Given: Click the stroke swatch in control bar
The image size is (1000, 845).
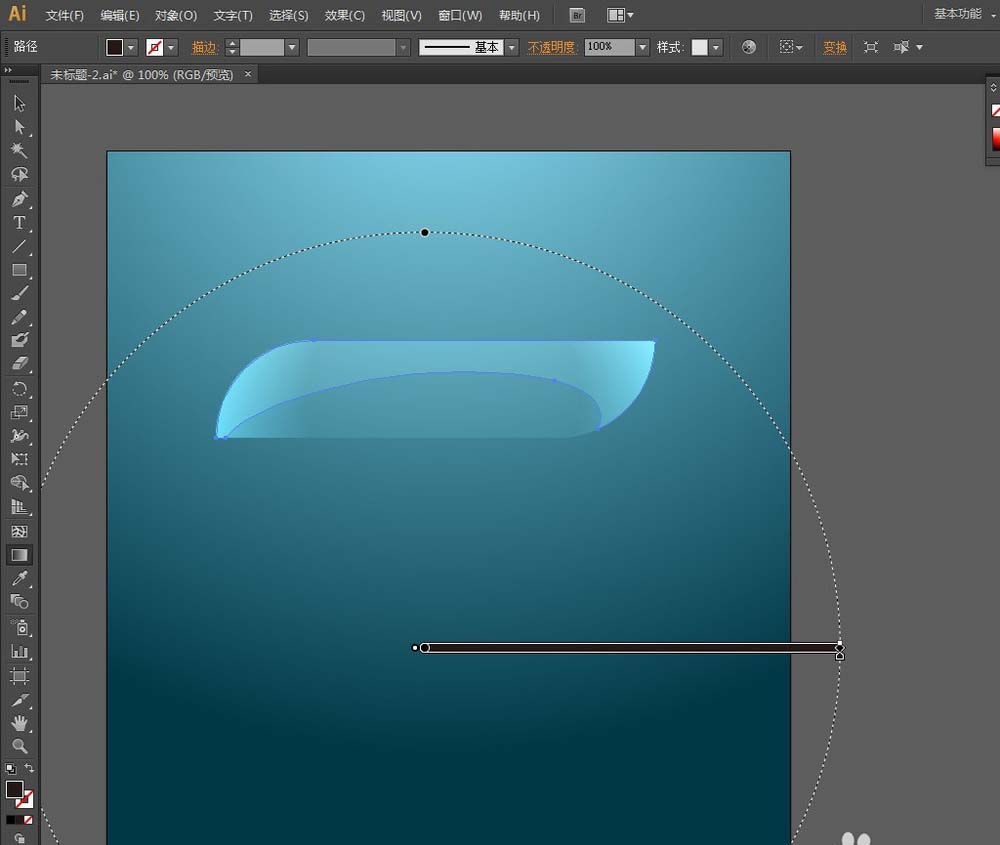Looking at the screenshot, I should pyautogui.click(x=154, y=47).
